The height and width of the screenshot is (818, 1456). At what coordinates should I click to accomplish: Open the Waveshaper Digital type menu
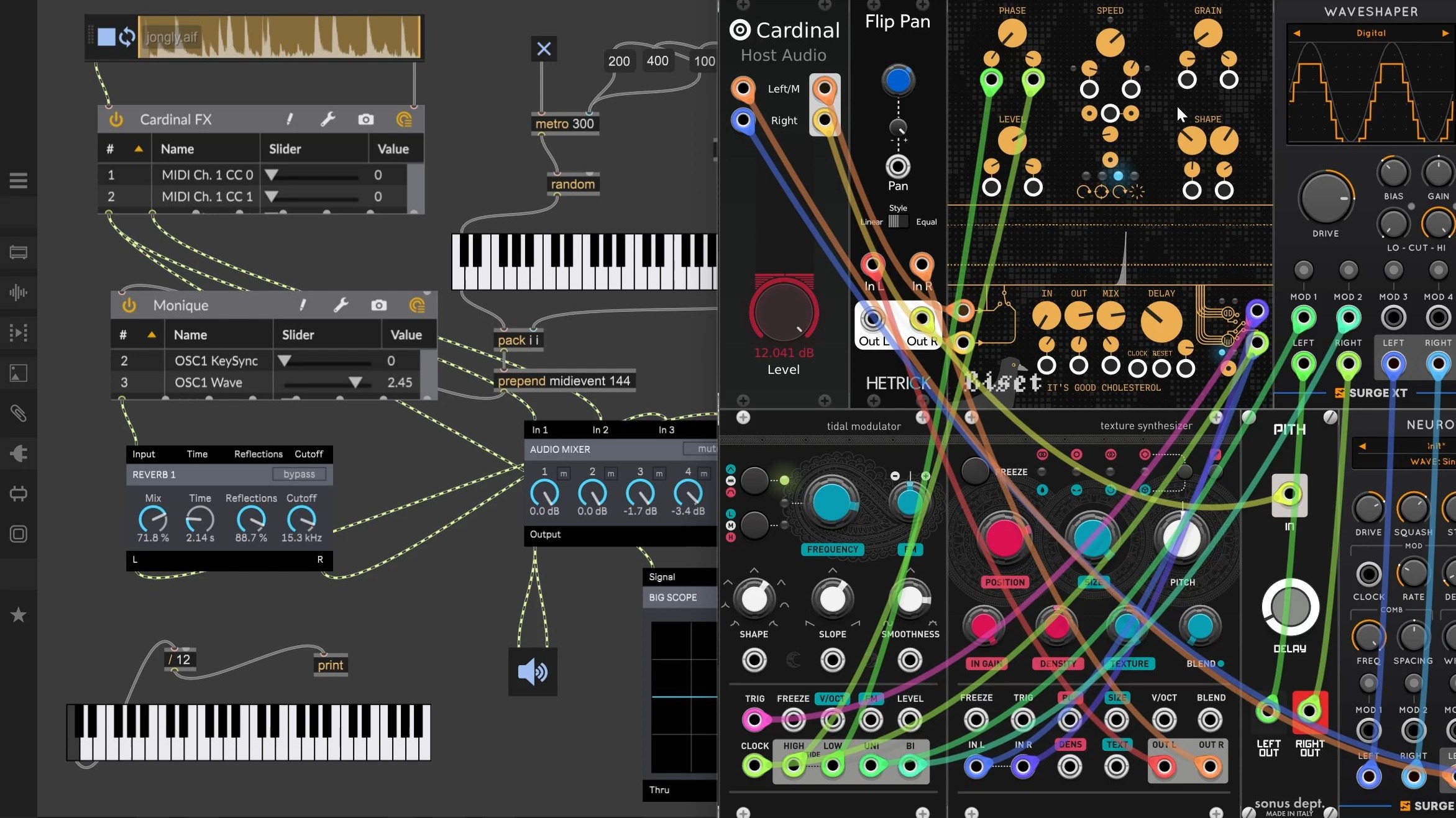point(1371,33)
